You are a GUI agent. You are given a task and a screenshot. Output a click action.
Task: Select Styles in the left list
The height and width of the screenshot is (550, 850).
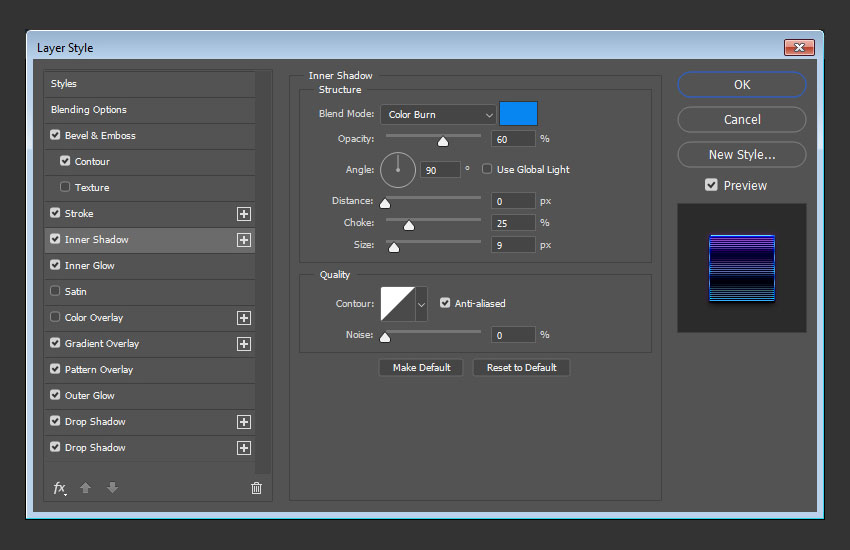point(64,84)
